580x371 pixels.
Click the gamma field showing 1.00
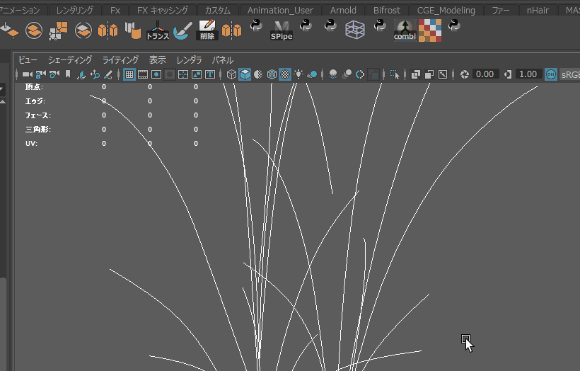528,74
